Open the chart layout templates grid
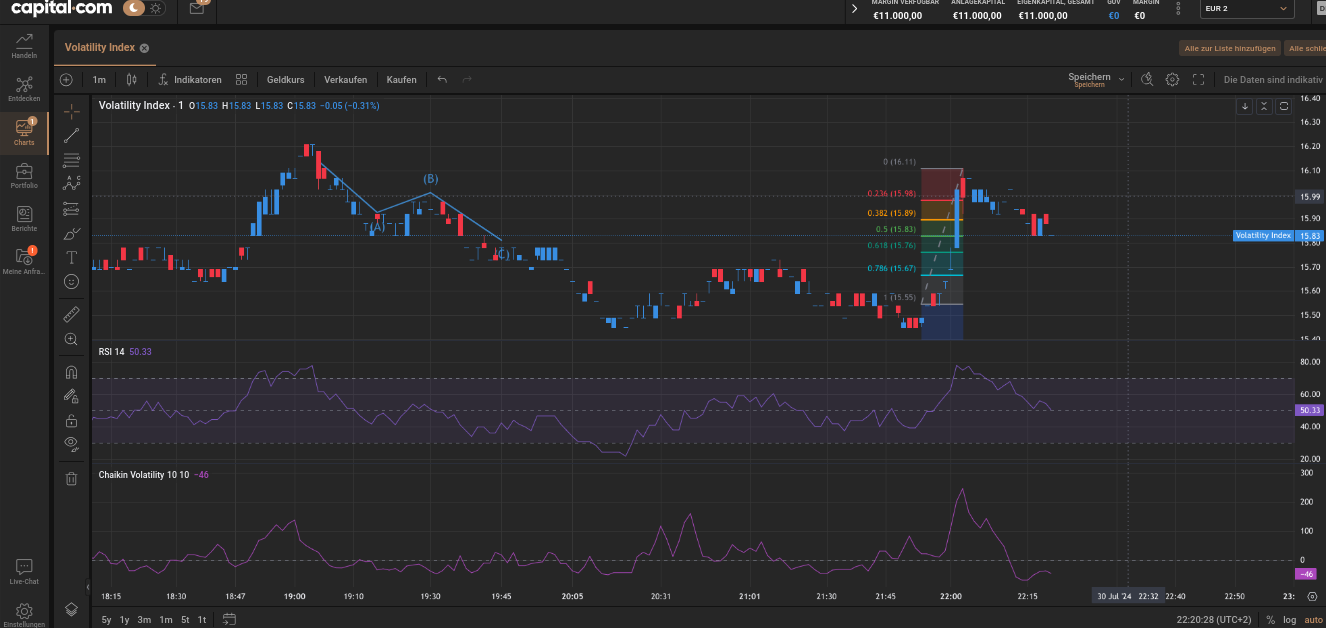Viewport: 1326px width, 628px height. (x=241, y=80)
